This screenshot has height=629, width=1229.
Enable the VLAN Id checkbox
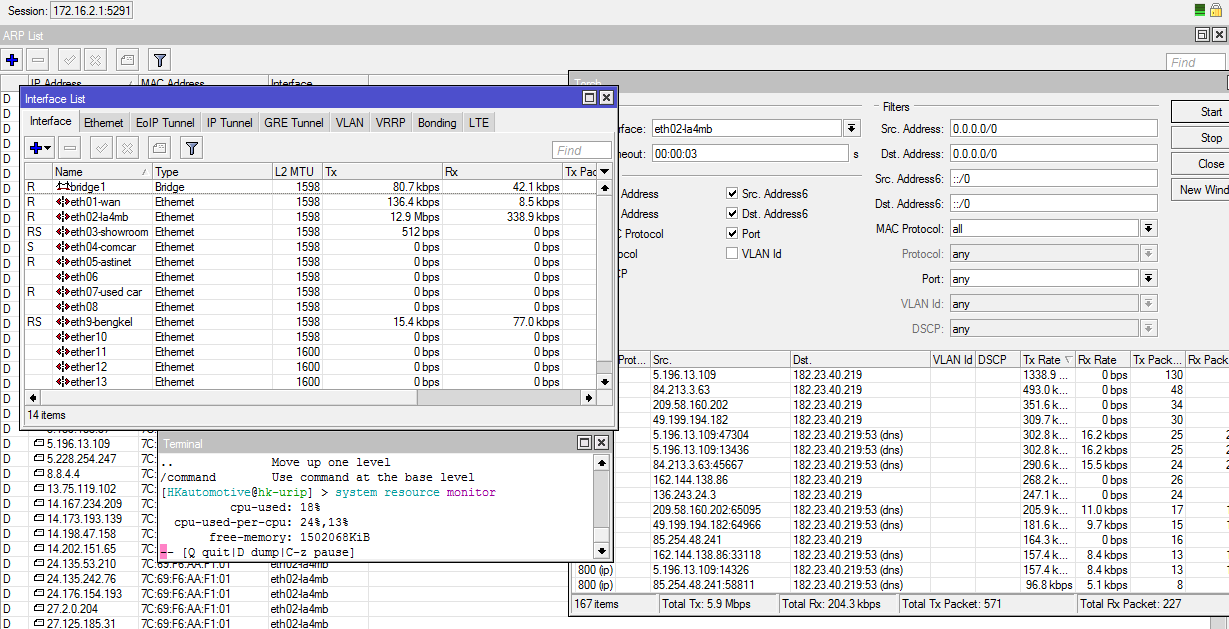[x=733, y=254]
